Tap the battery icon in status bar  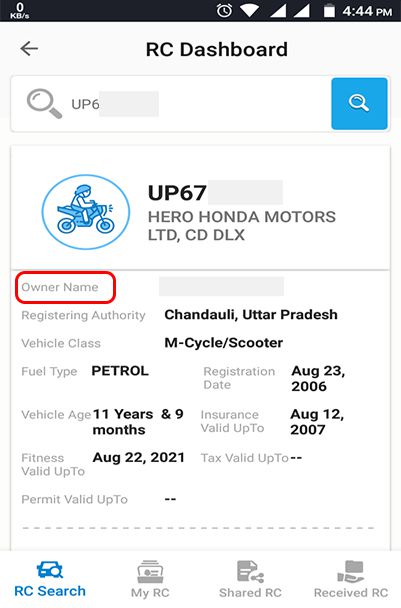pos(329,10)
